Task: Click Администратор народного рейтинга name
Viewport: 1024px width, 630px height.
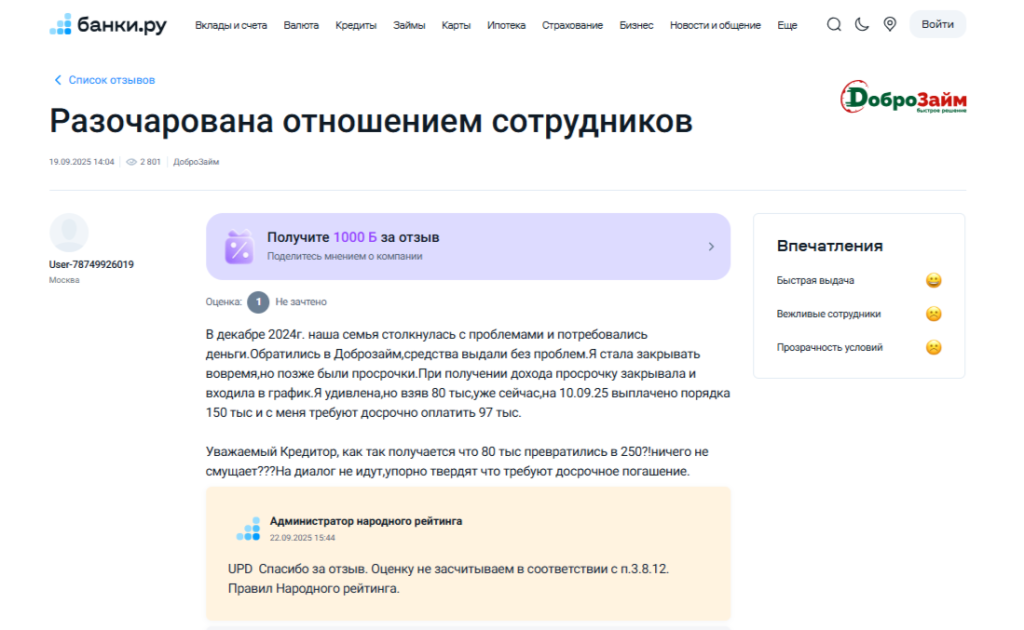Action: pyautogui.click(x=366, y=521)
